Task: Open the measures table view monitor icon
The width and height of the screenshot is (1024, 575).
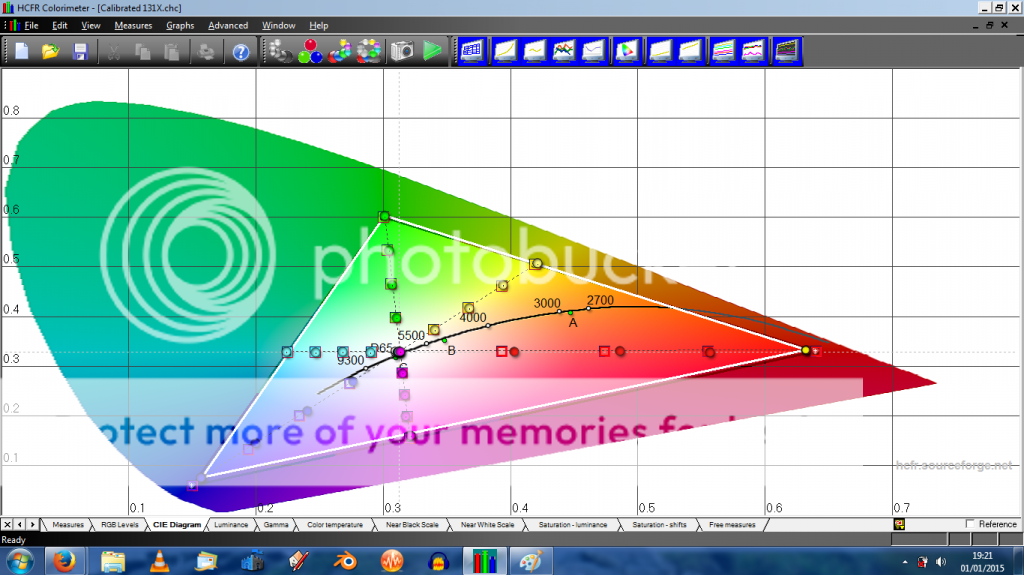Action: point(472,51)
